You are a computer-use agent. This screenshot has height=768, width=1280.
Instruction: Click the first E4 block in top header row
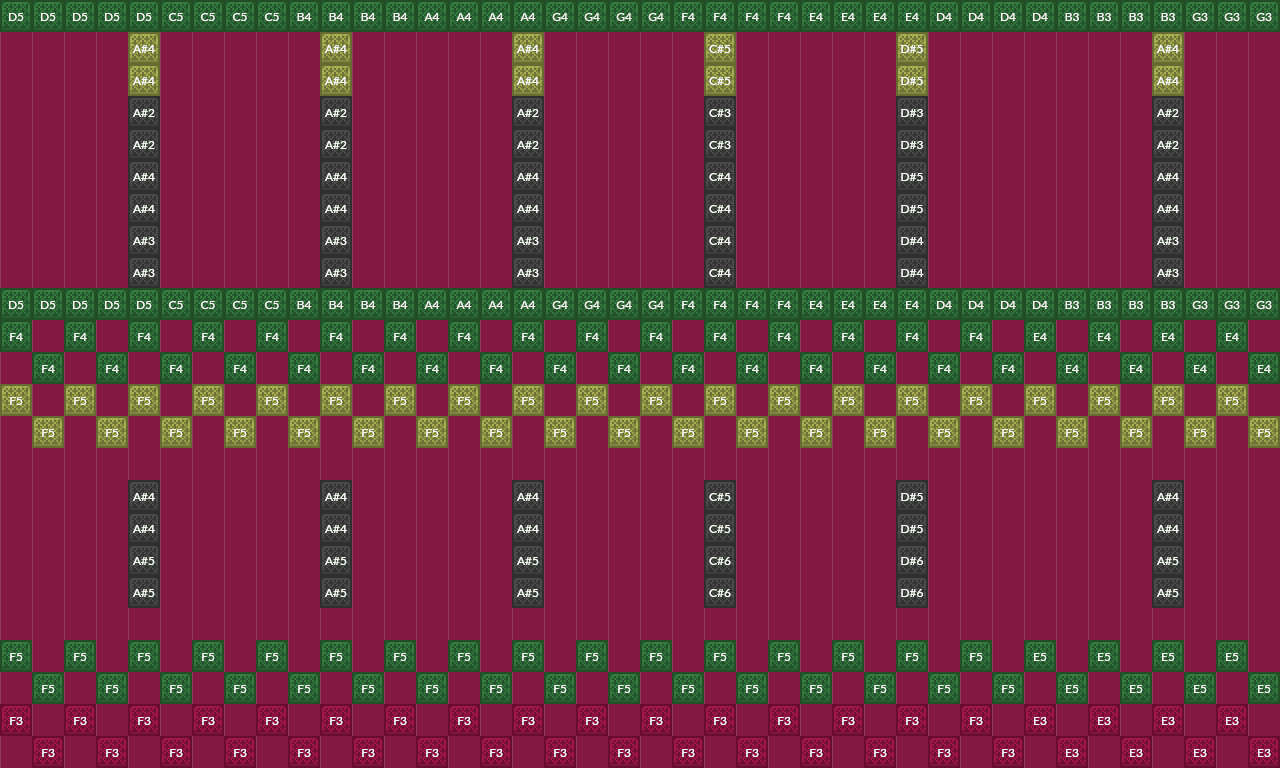[816, 16]
